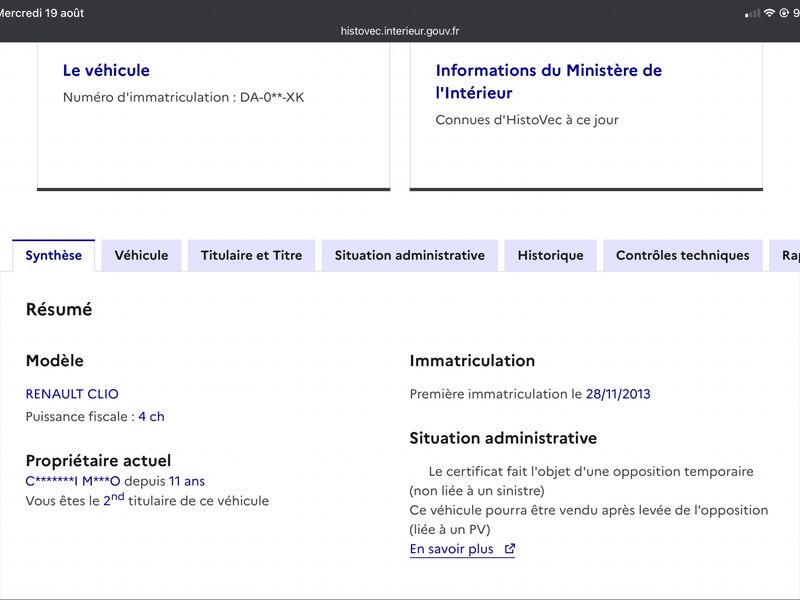Screen dimensions: 800x600
Task: Select the registration number DA-0**-XK text
Action: tap(272, 97)
